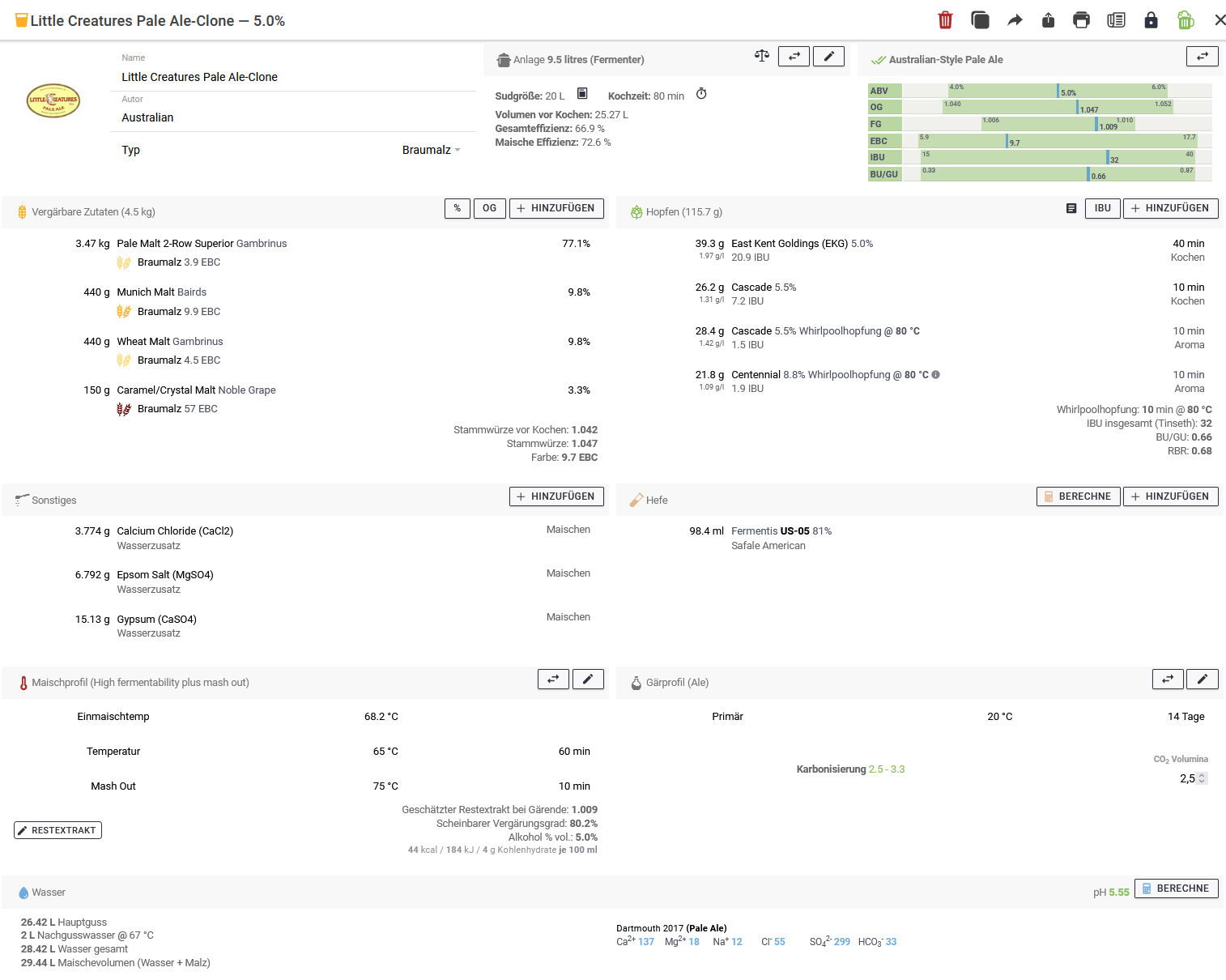Click the info icon beside Centennial hop
Viewport: 1226px width, 980px height.
coord(936,375)
